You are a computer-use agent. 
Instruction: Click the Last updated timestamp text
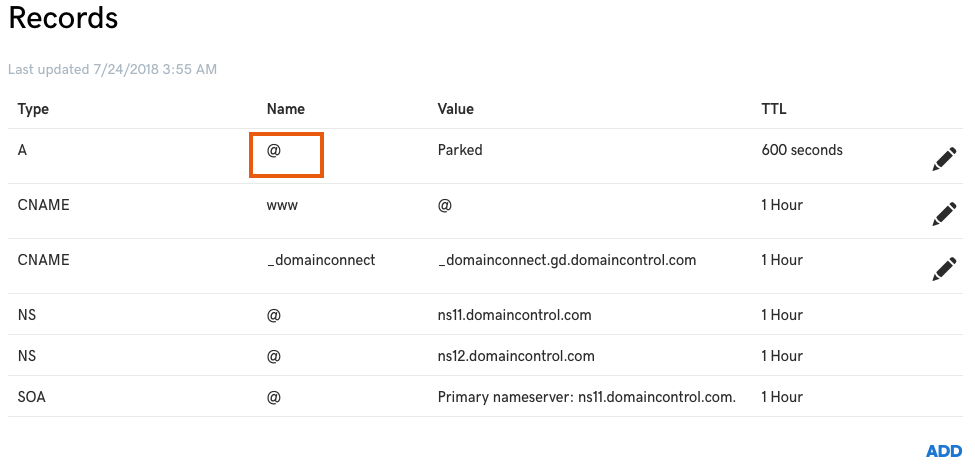[113, 69]
